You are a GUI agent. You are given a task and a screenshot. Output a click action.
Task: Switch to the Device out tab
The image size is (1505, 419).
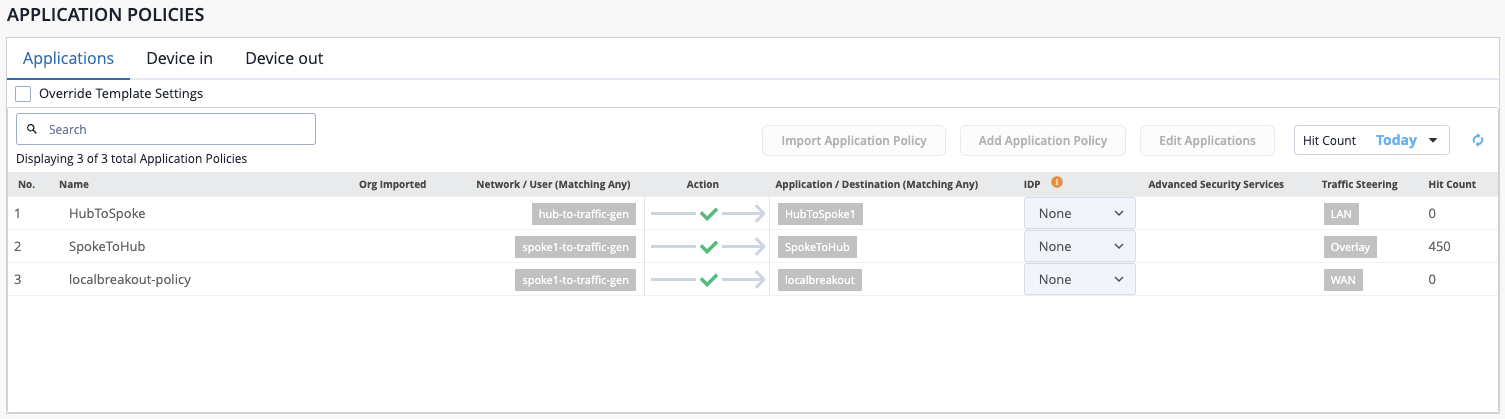coord(284,58)
